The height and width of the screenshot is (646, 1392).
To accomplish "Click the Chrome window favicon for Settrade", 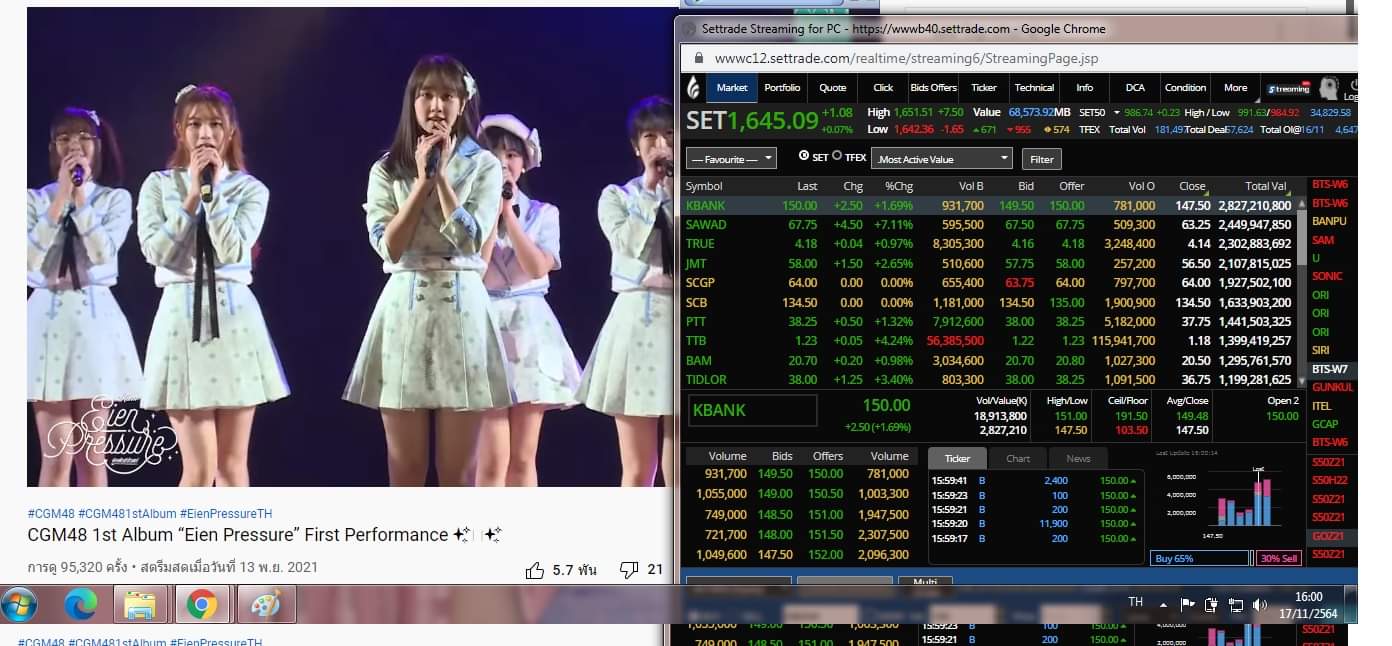I will pyautogui.click(x=689, y=29).
